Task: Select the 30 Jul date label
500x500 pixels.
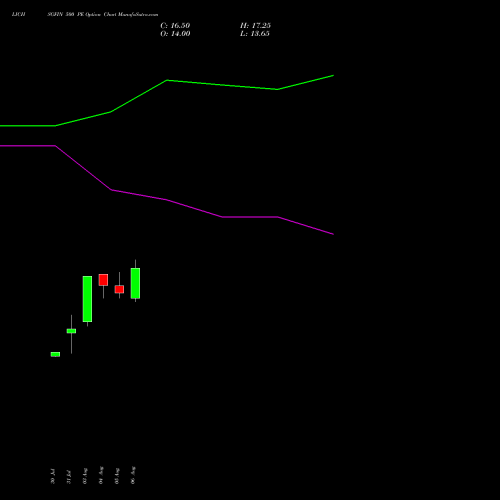Action: click(53, 476)
